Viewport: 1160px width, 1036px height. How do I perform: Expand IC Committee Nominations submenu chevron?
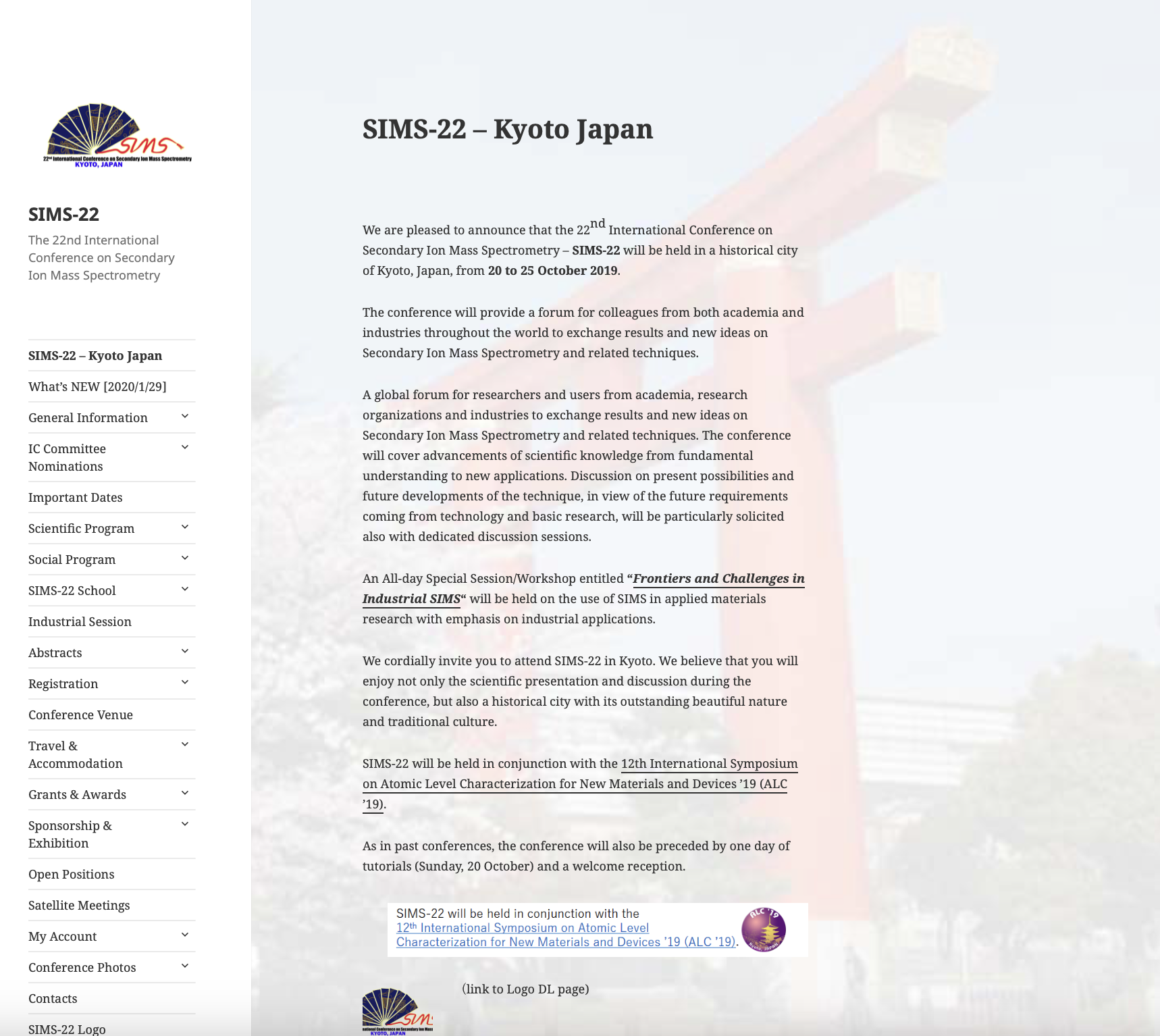[185, 448]
